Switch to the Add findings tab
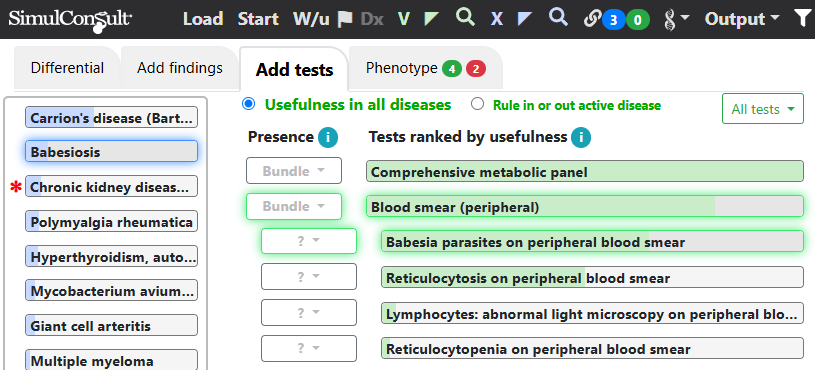 click(x=180, y=68)
